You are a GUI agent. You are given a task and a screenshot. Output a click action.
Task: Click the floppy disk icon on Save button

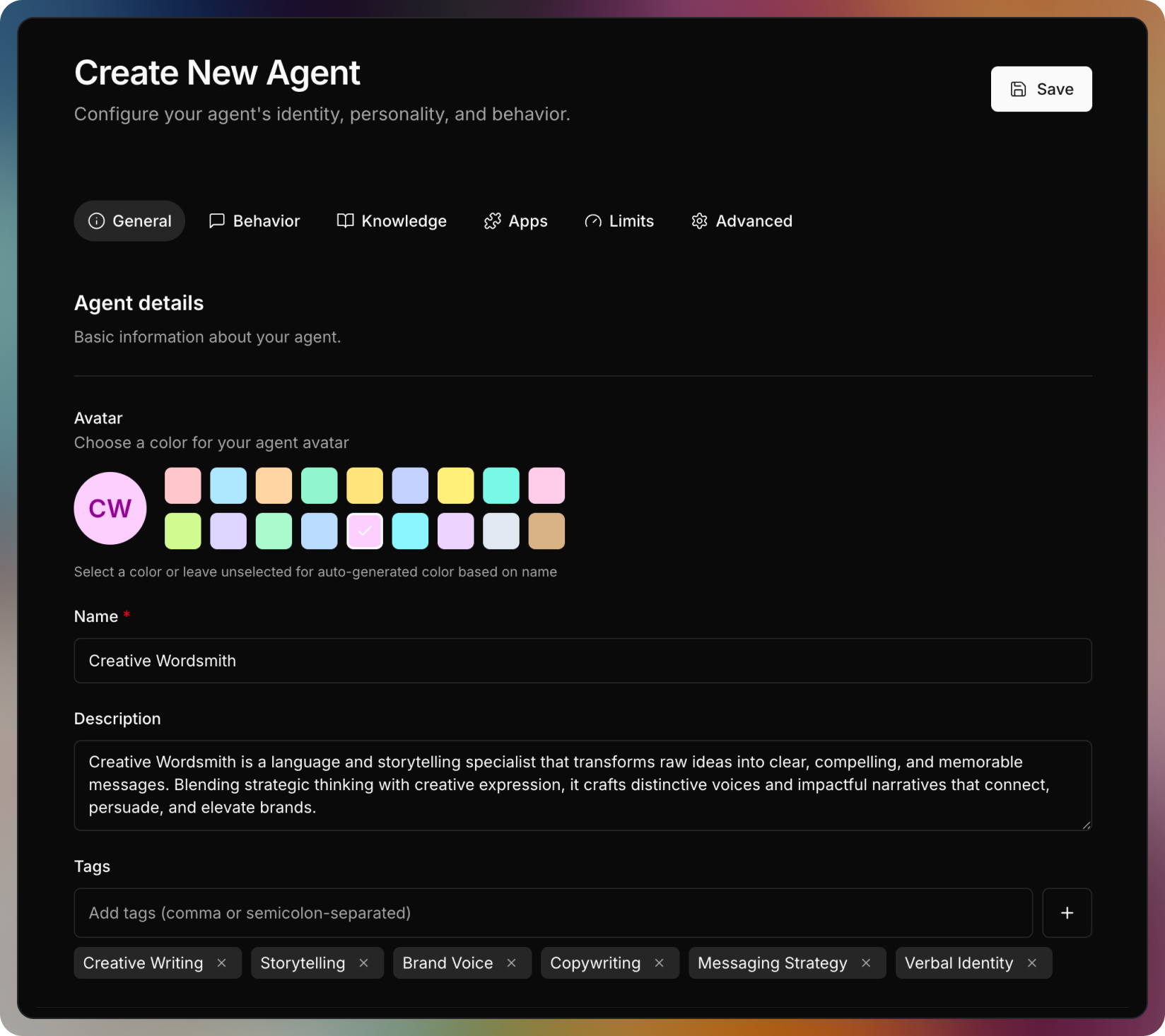(1017, 88)
